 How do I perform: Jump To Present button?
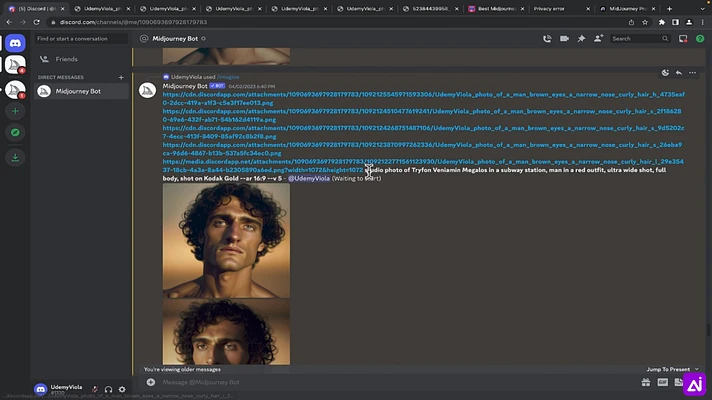tap(672, 370)
